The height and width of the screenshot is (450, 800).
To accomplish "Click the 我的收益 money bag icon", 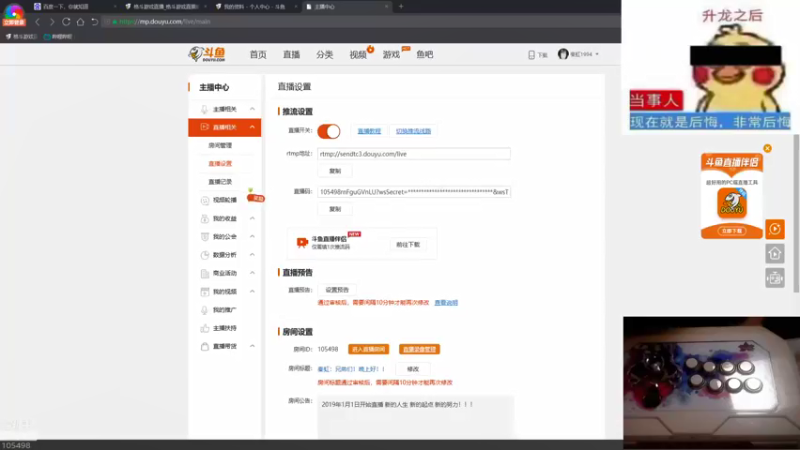I will pyautogui.click(x=205, y=218).
